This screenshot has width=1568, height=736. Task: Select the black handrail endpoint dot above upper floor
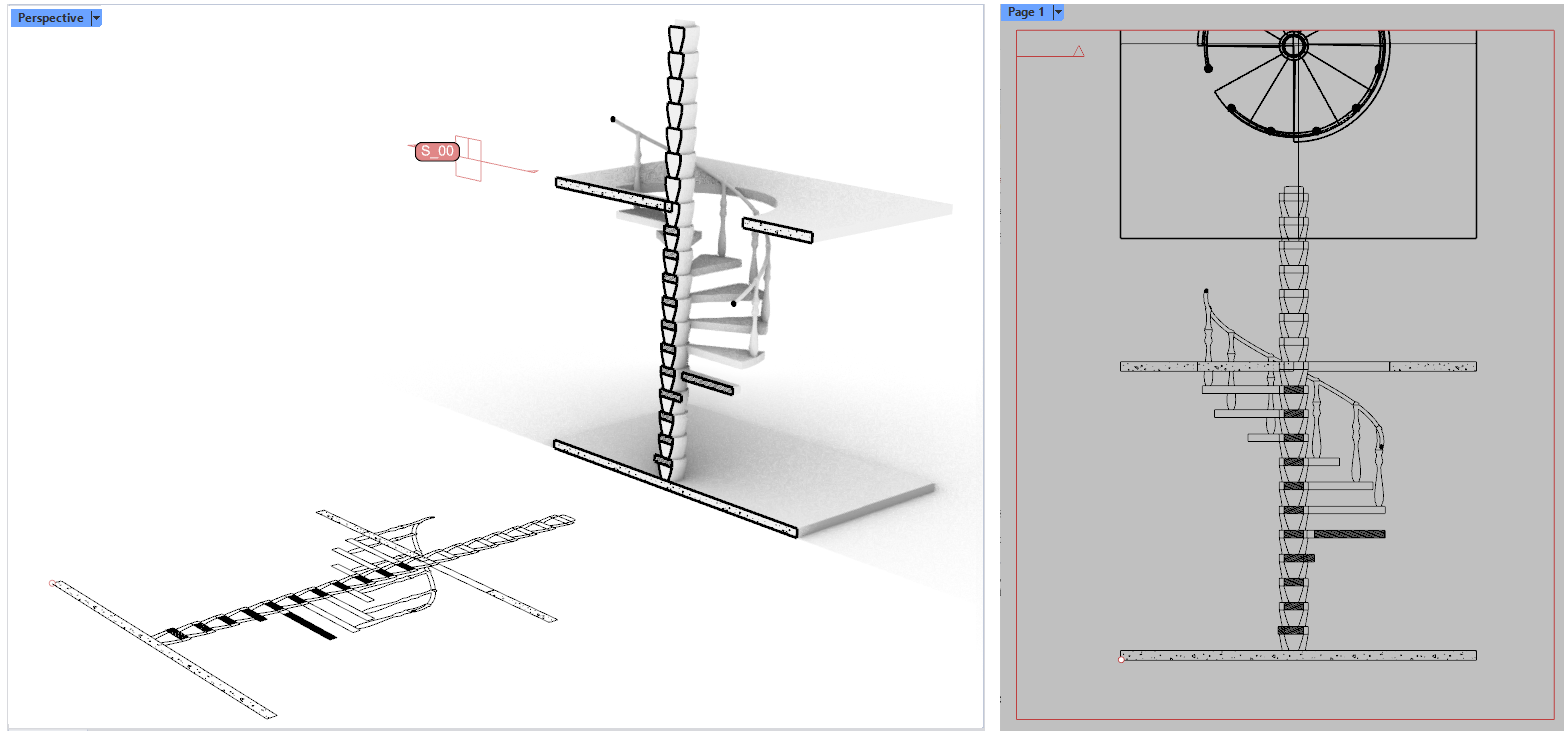pyautogui.click(x=613, y=119)
